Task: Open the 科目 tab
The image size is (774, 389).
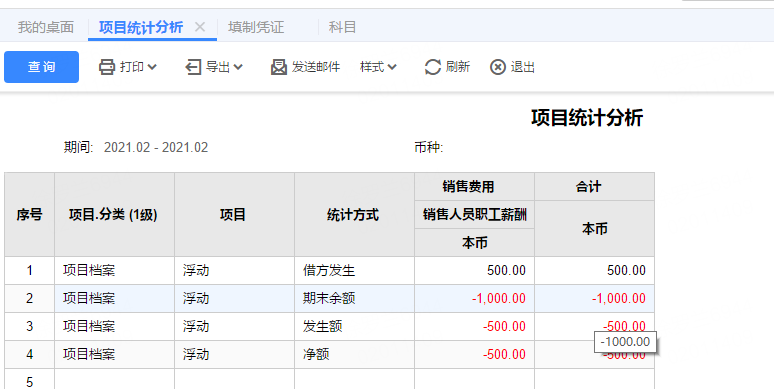Action: tap(343, 27)
